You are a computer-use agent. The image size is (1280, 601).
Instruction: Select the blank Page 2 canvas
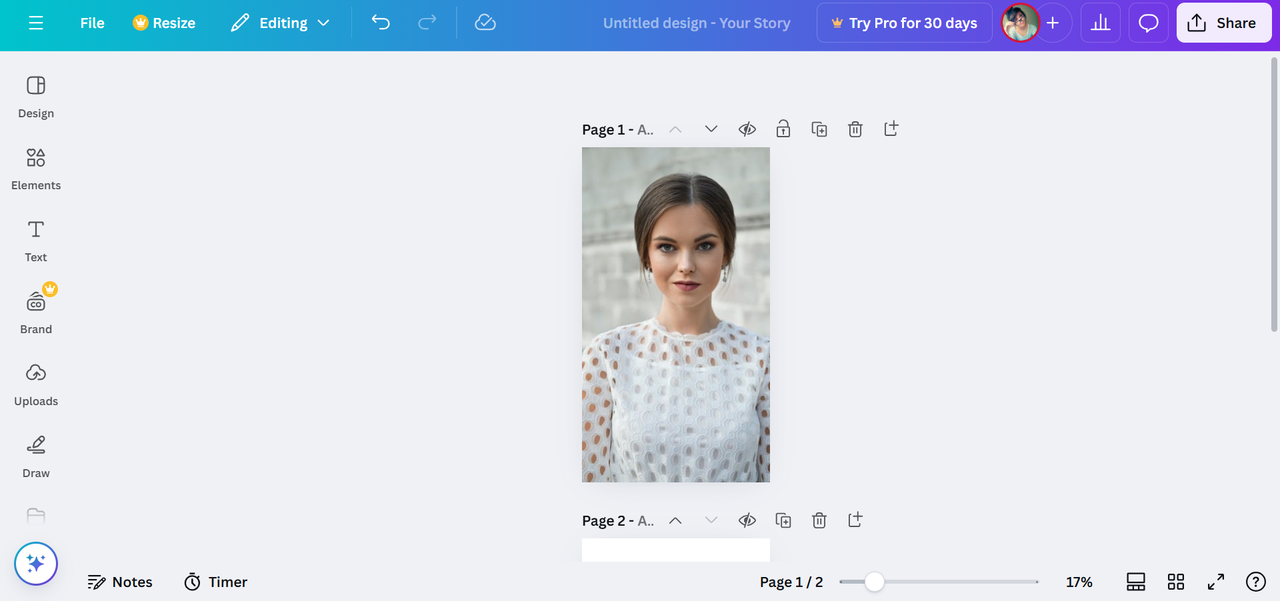point(676,550)
